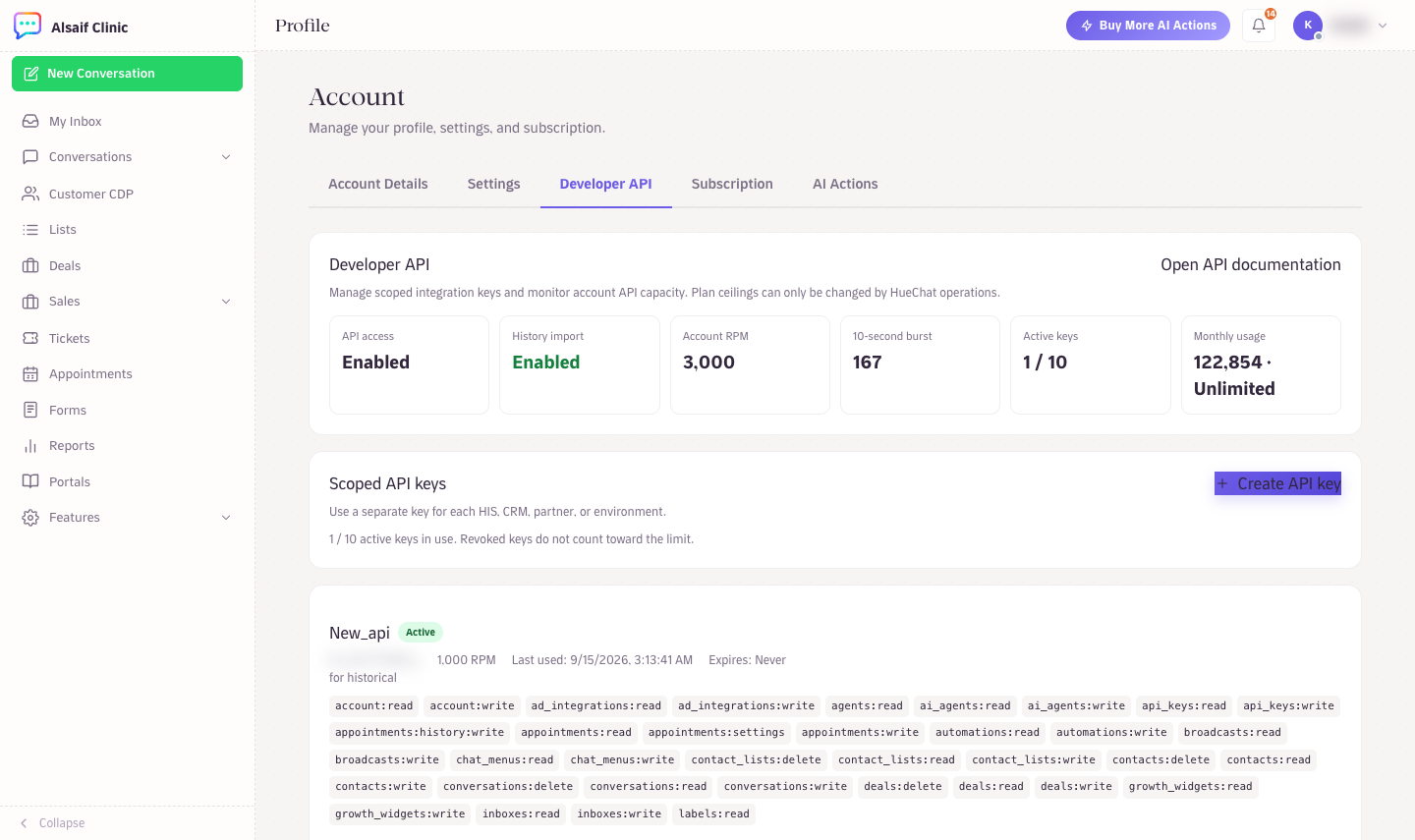
Task: Click the History import Enabled card
Action: coord(580,364)
